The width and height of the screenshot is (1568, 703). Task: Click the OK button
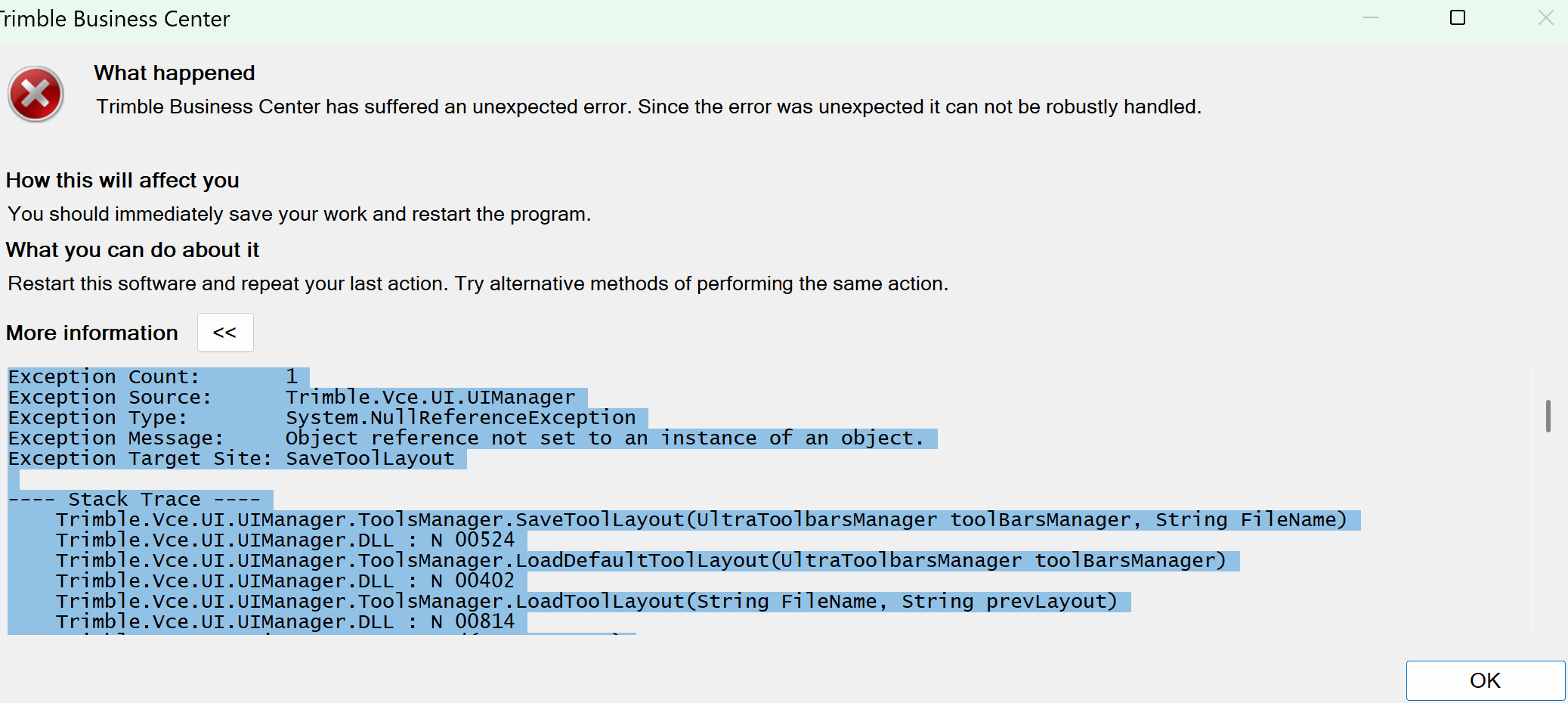(x=1485, y=680)
